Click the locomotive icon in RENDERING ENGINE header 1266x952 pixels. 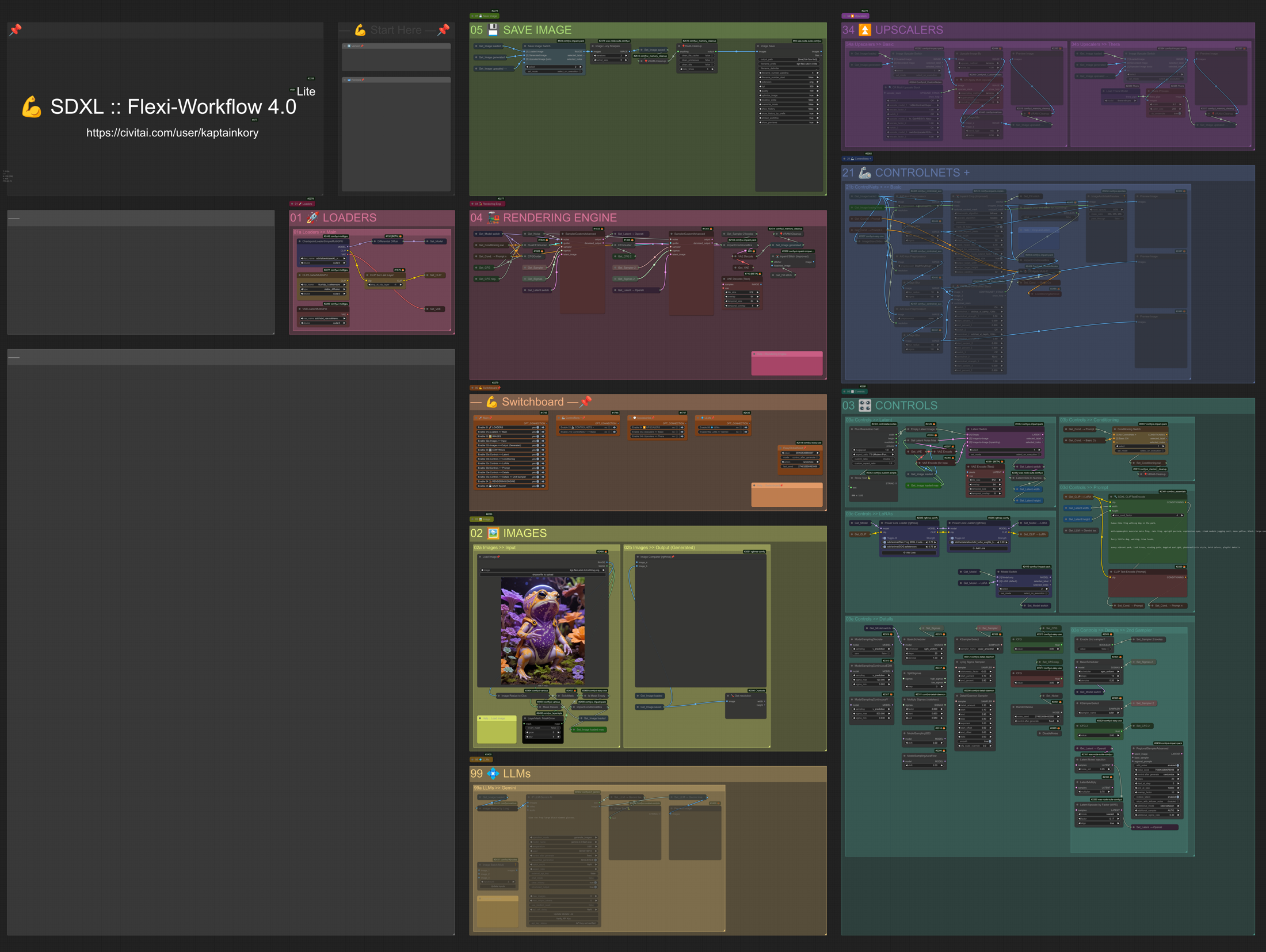(x=493, y=217)
